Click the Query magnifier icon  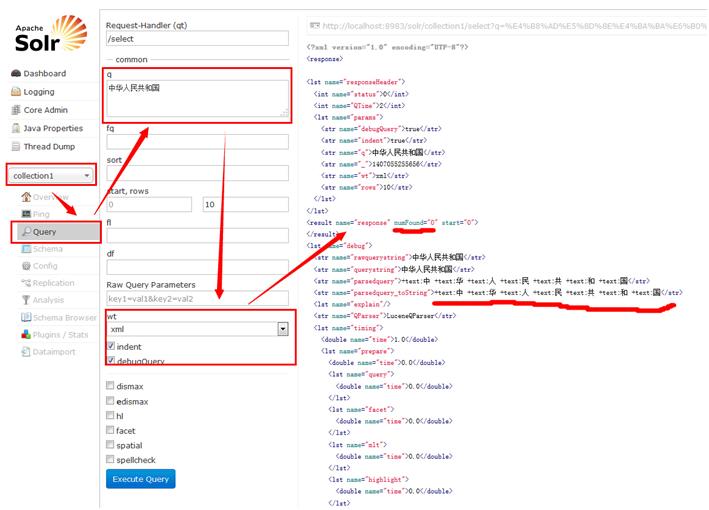27,231
